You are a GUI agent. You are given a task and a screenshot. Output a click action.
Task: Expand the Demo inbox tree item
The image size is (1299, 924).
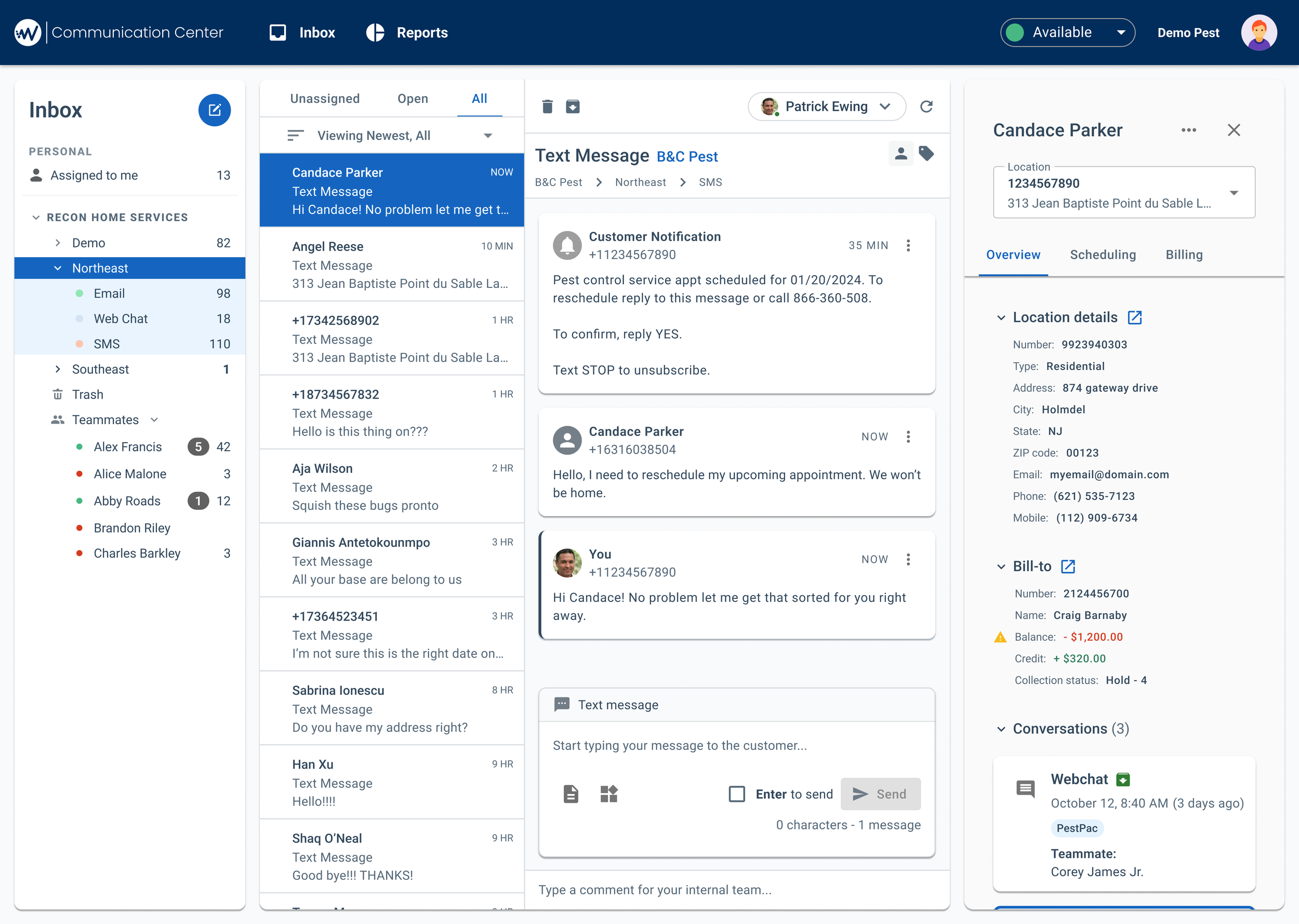(x=58, y=243)
